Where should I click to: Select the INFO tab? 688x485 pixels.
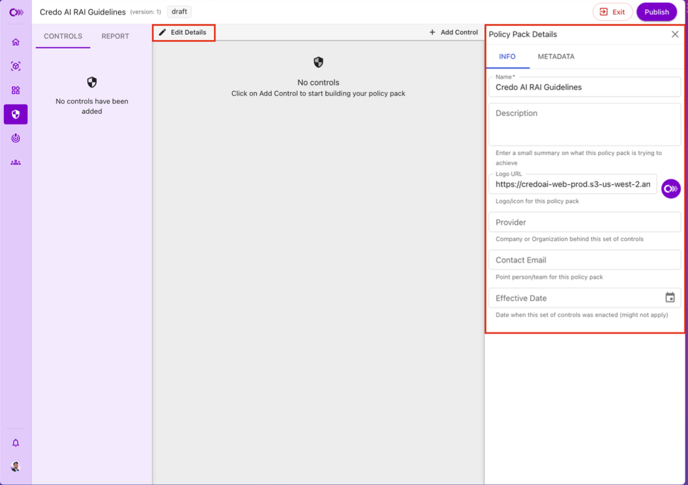click(507, 57)
